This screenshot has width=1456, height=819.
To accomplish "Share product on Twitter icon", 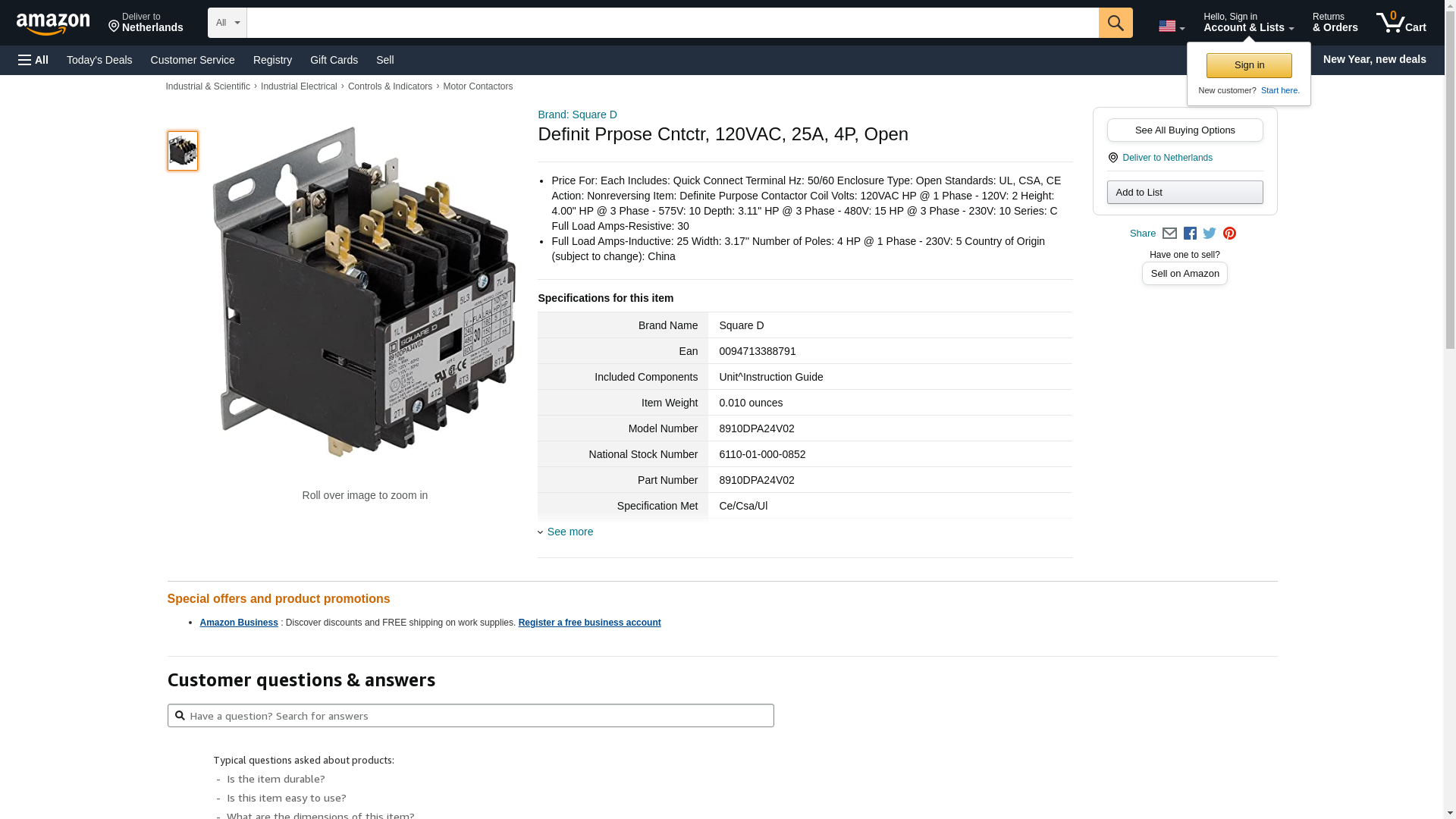I will [1210, 234].
